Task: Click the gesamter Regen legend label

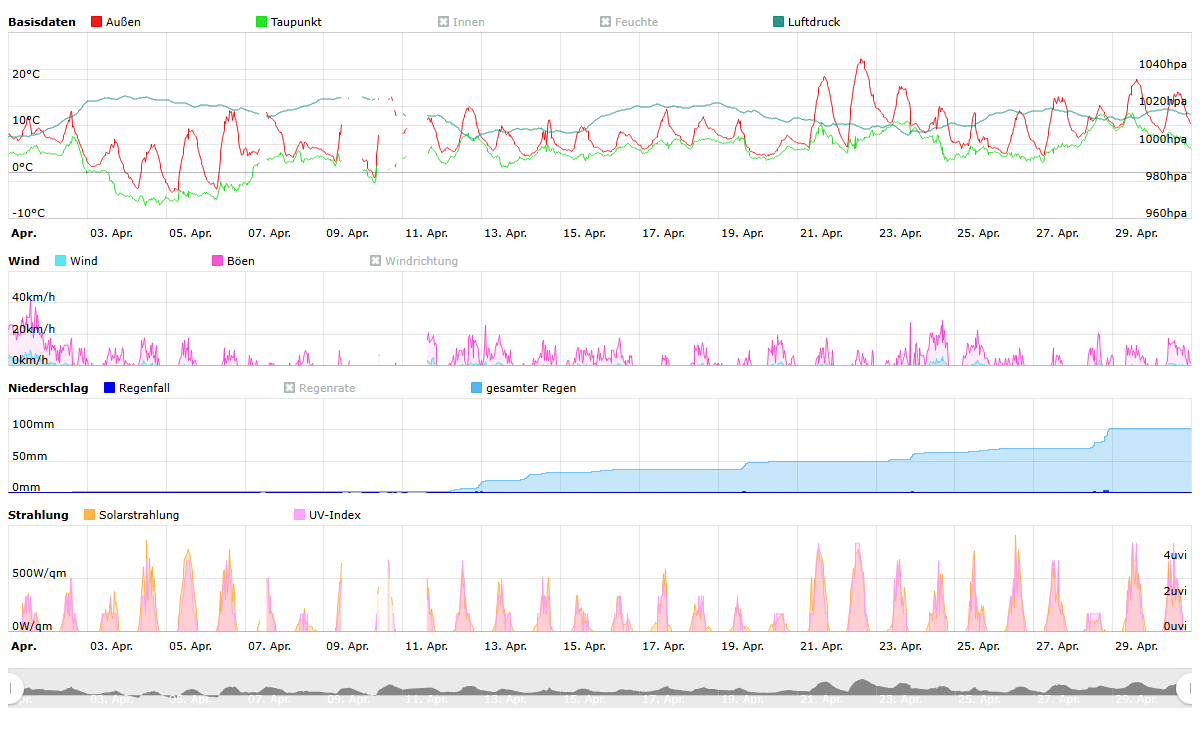Action: pyautogui.click(x=530, y=388)
